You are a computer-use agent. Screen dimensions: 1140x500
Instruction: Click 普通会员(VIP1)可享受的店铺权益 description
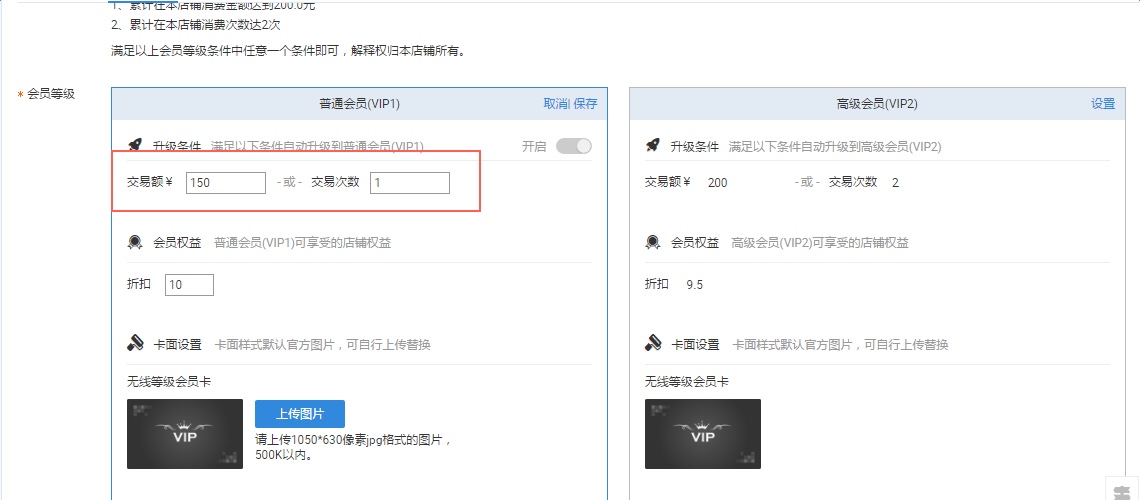coord(302,243)
